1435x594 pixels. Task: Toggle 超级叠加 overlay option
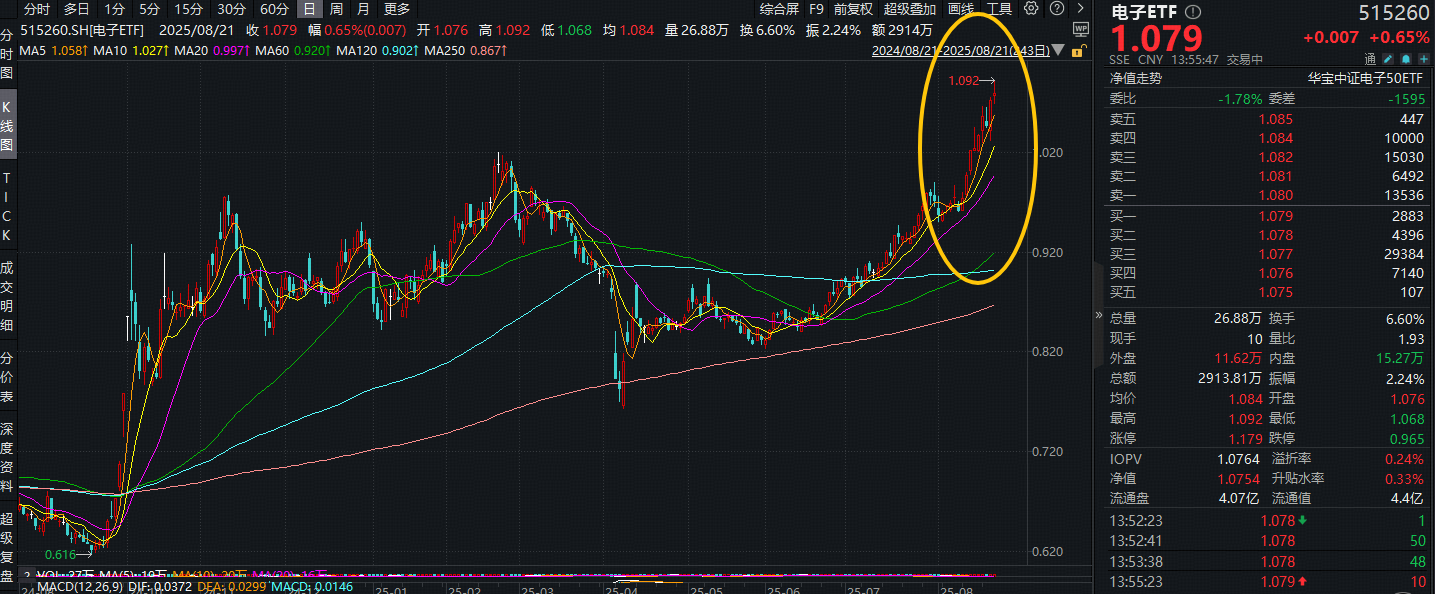point(910,9)
